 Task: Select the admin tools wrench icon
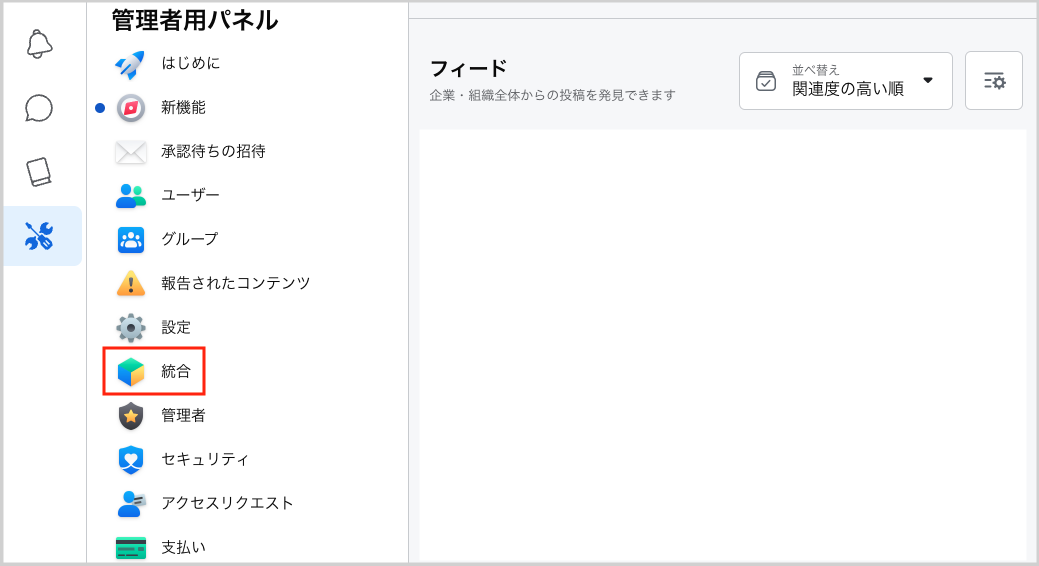39,236
